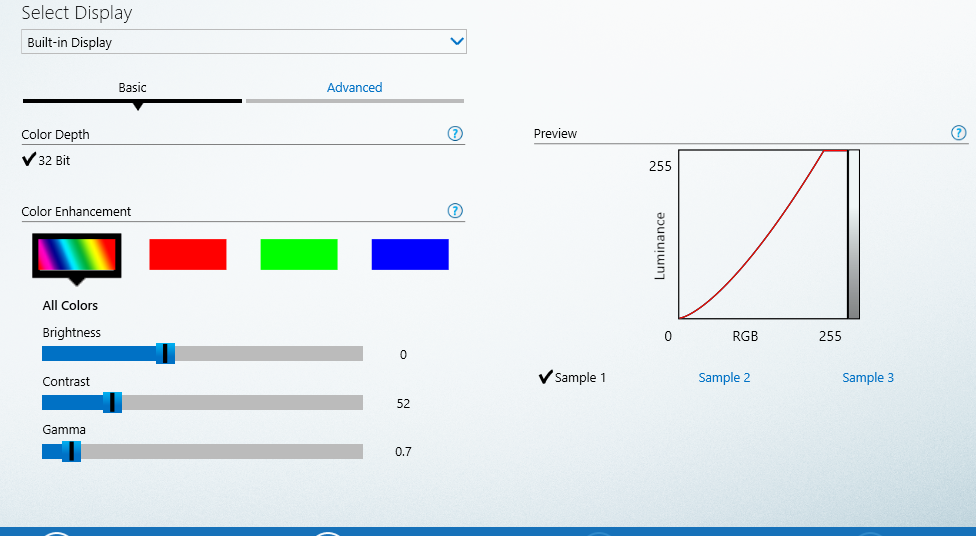Select the green color channel swatch
The height and width of the screenshot is (536, 976).
pos(299,255)
